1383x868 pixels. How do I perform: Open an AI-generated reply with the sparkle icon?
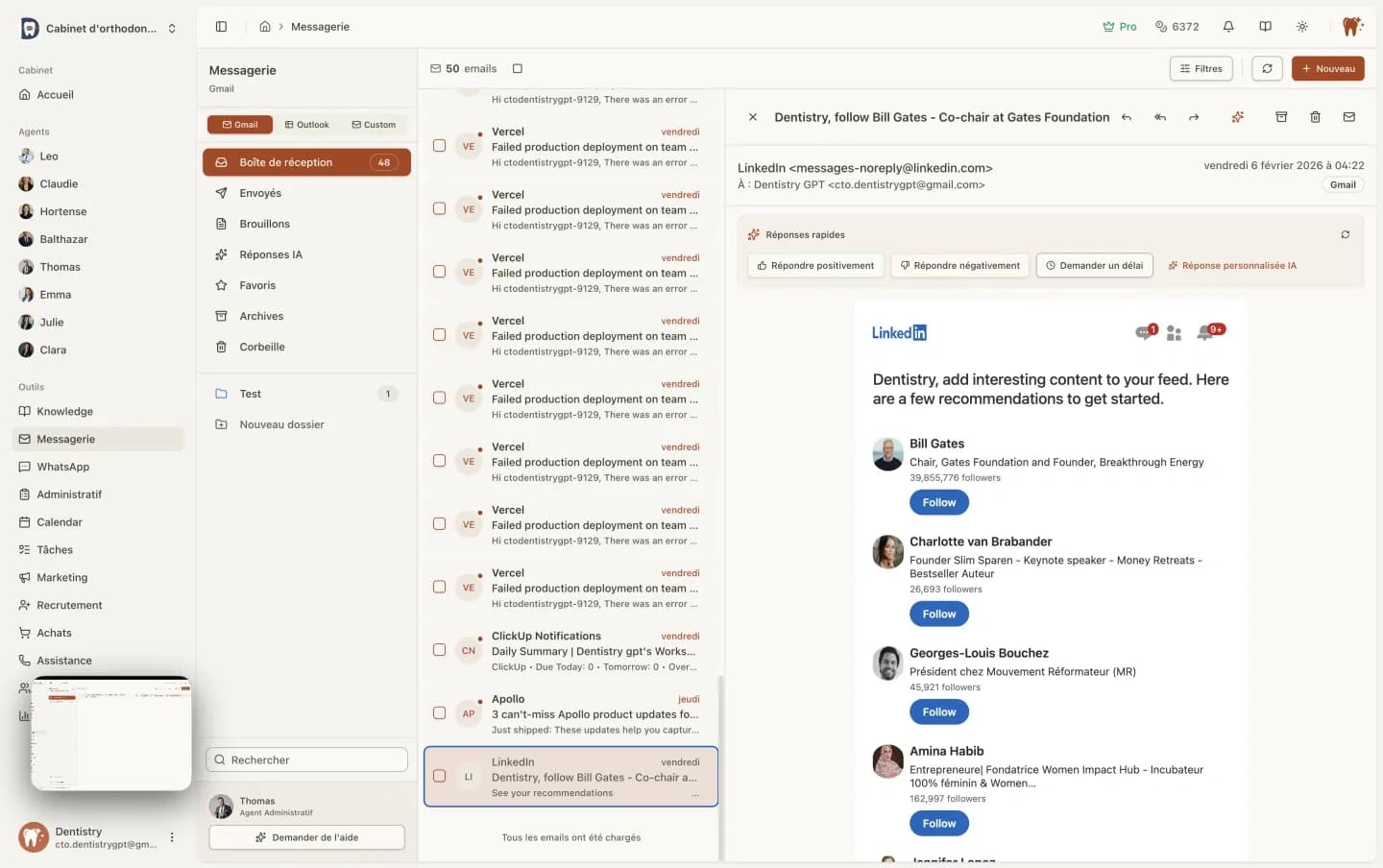click(1238, 117)
